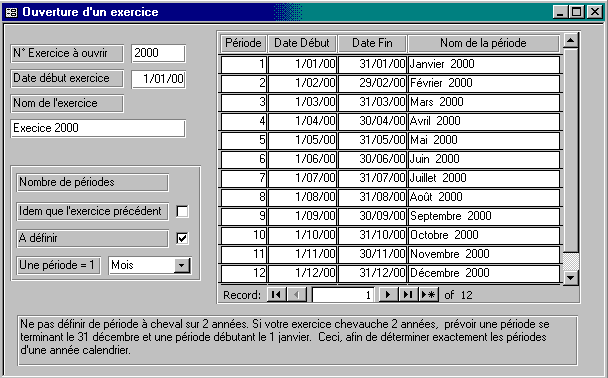Click end date cell 31/10/00
The height and width of the screenshot is (378, 608).
(x=372, y=235)
